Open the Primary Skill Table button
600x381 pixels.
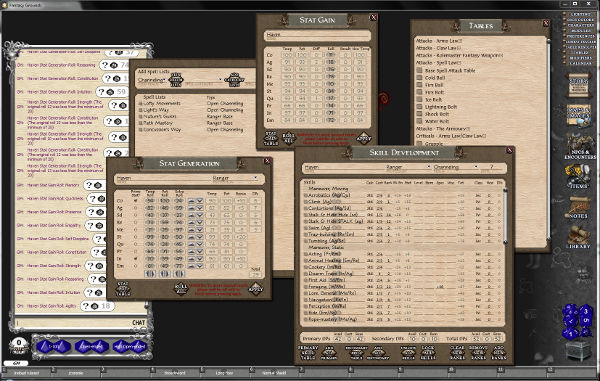pos(308,353)
